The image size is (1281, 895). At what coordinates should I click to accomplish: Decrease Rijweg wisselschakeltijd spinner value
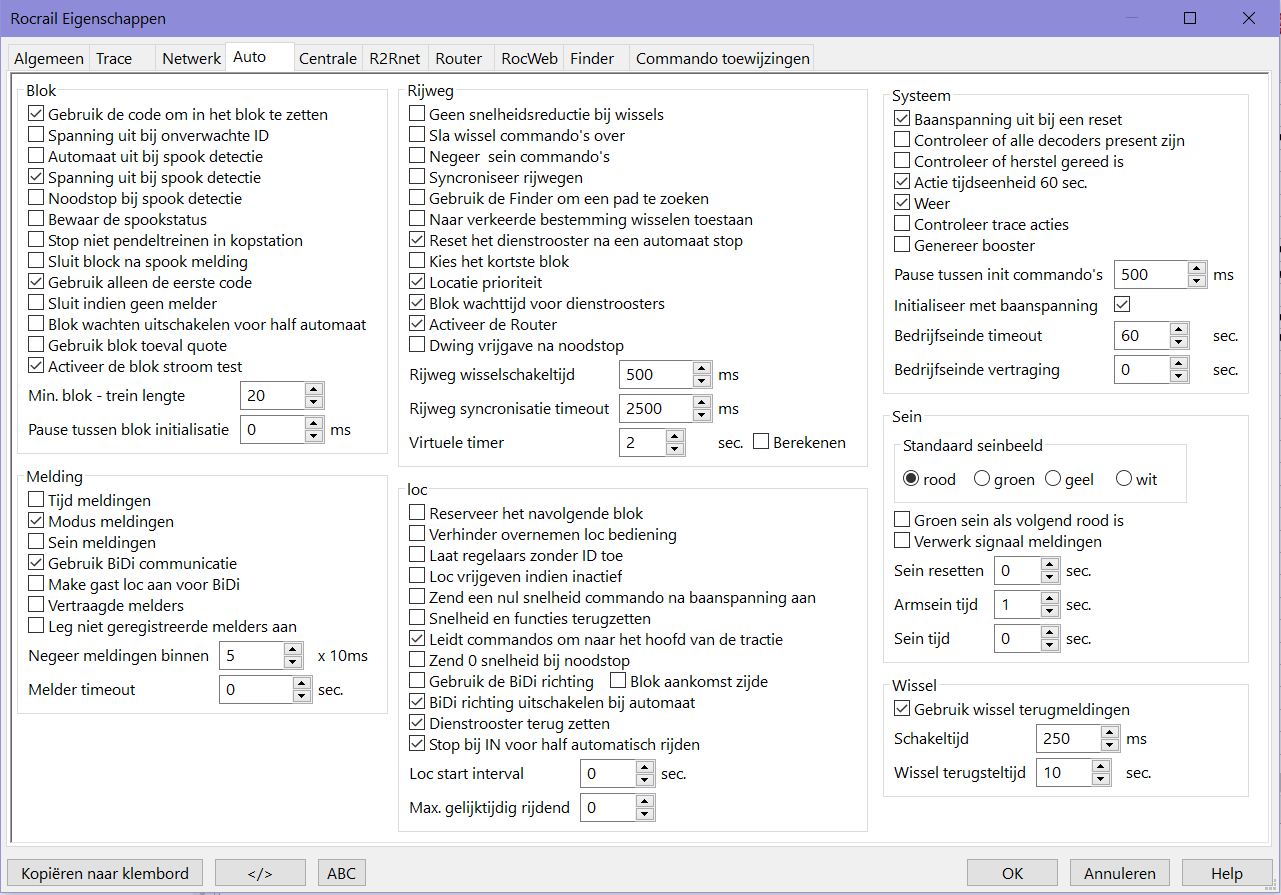pos(702,381)
